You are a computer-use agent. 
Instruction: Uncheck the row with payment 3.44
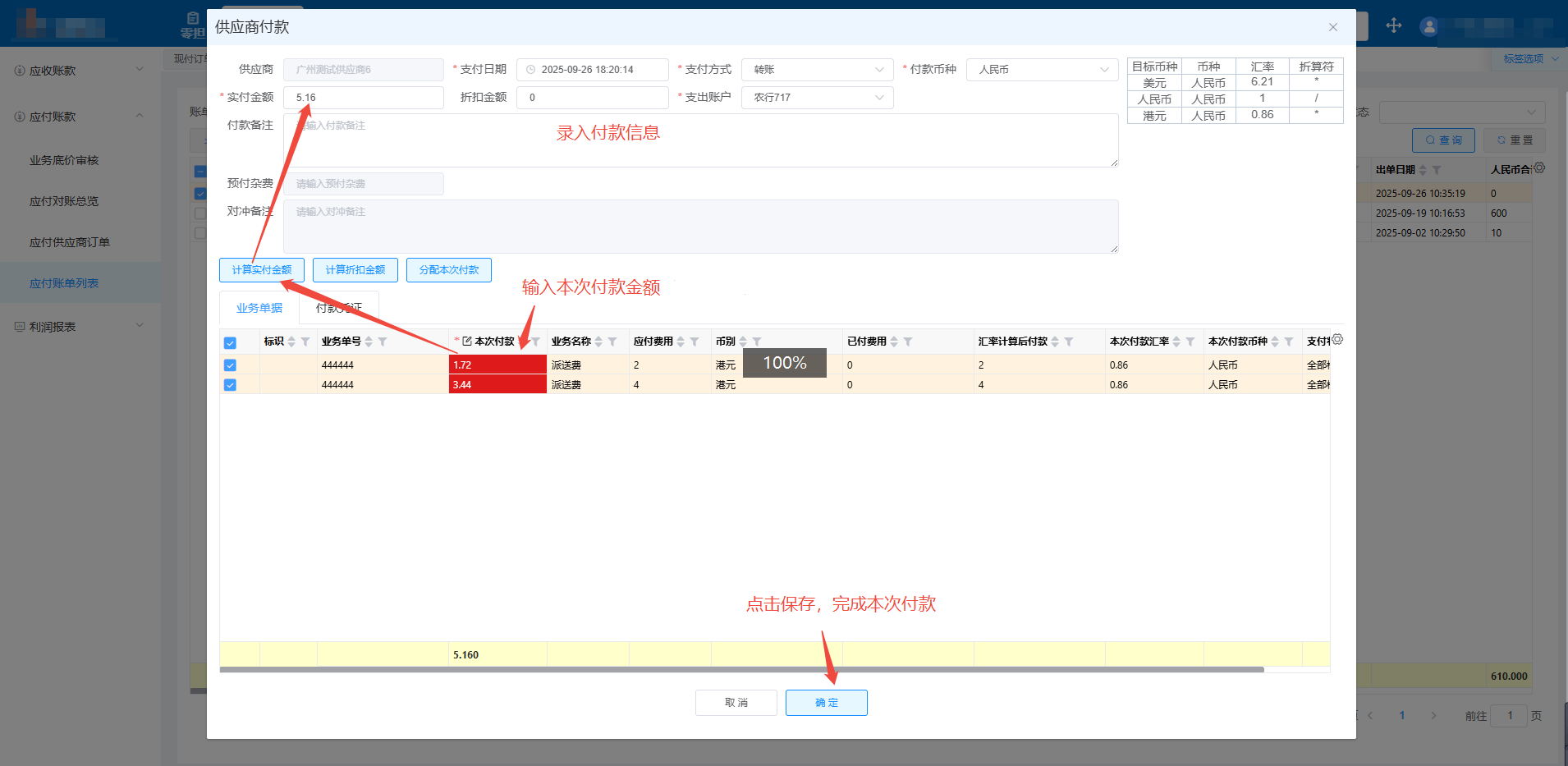(x=230, y=385)
